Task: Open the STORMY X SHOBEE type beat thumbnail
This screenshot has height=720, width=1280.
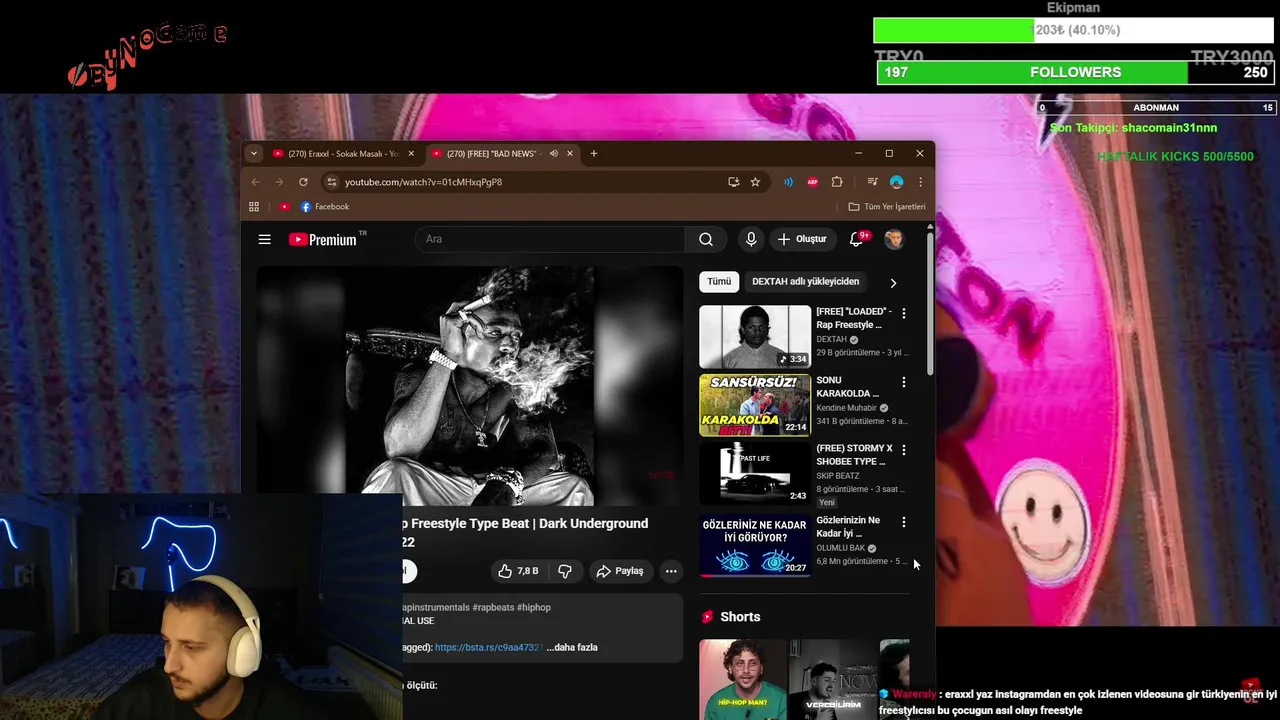Action: click(x=755, y=473)
